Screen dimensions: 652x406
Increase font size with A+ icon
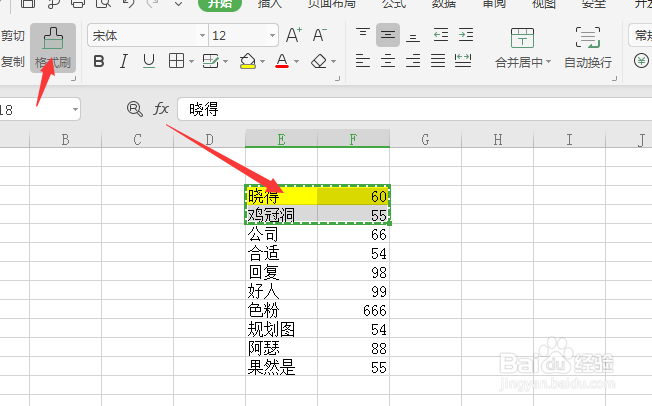point(294,35)
